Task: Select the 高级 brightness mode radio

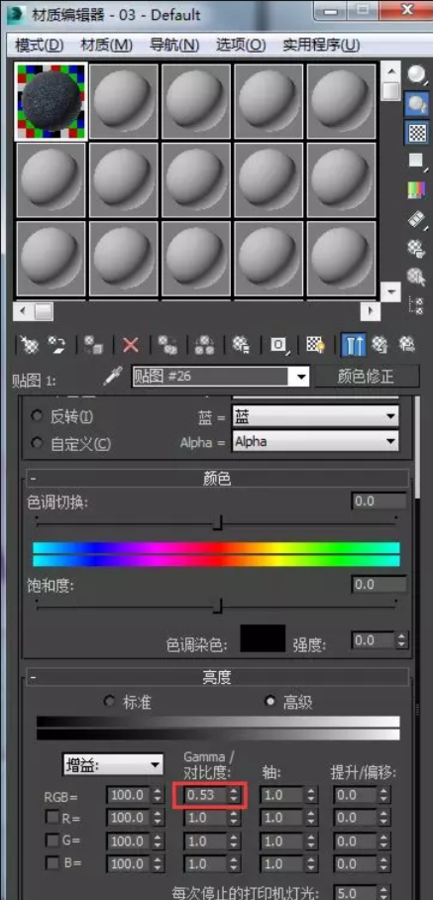Action: (269, 701)
